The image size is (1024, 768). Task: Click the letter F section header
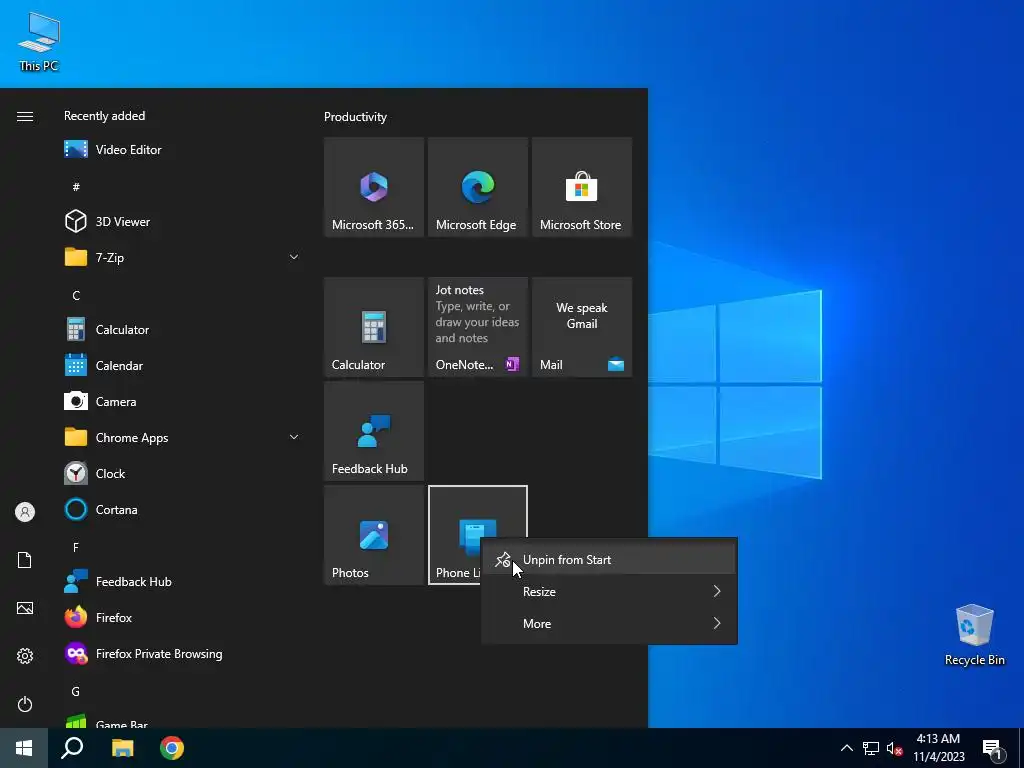coord(76,547)
